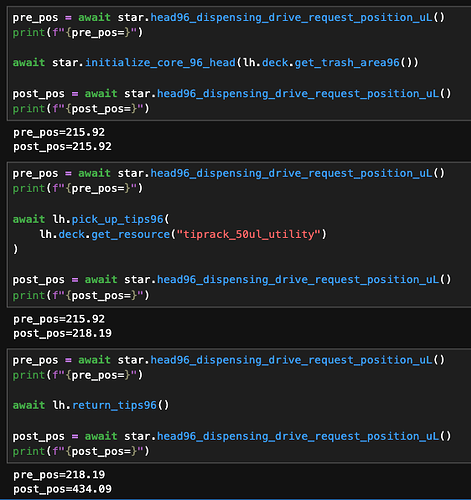Click pre_pos=215.92 output below the initialize_core_96_head cell
This screenshot has height=500, width=471.
point(59,132)
